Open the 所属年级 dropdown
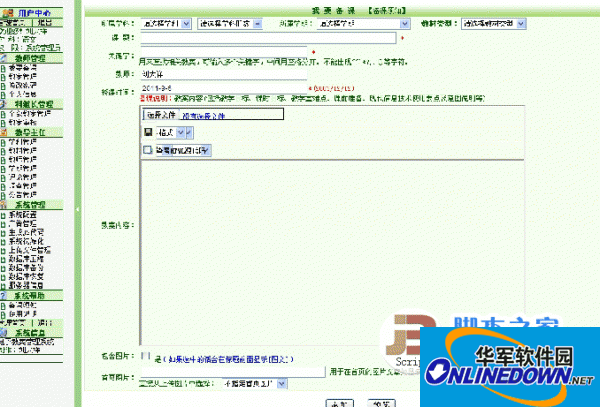The height and width of the screenshot is (407, 600). pyautogui.click(x=364, y=24)
